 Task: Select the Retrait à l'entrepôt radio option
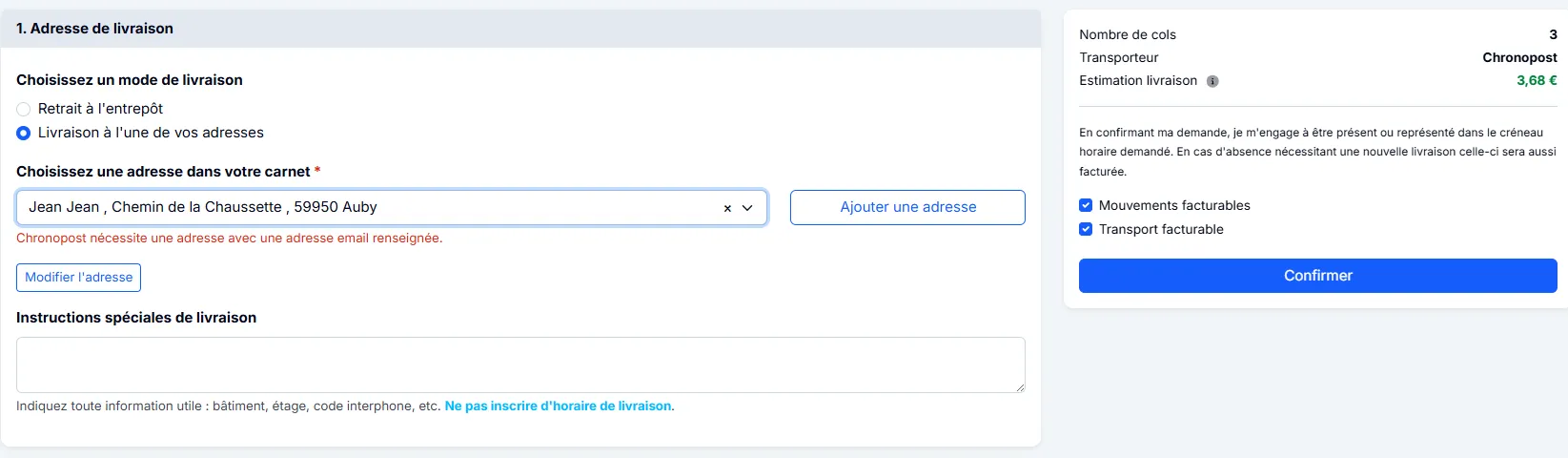tap(24, 109)
